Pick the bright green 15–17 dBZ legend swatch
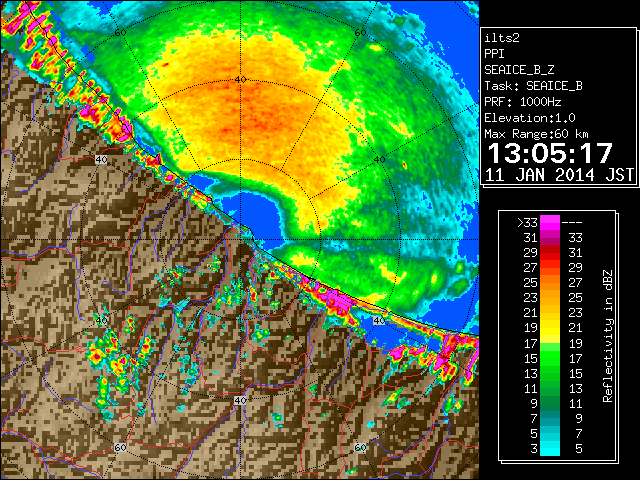 (550, 358)
